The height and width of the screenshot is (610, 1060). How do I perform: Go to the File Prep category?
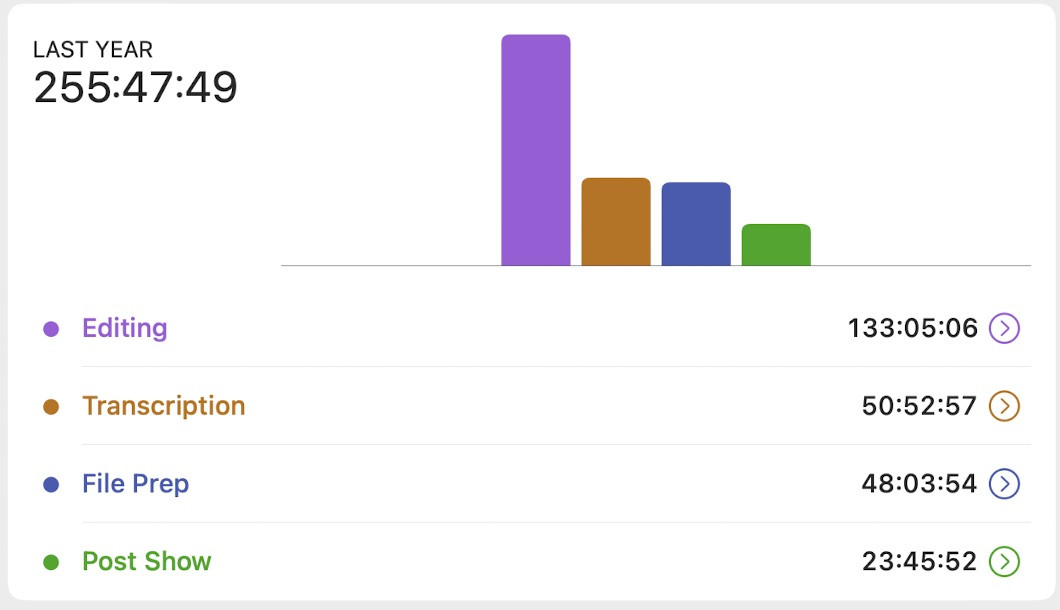pos(136,484)
